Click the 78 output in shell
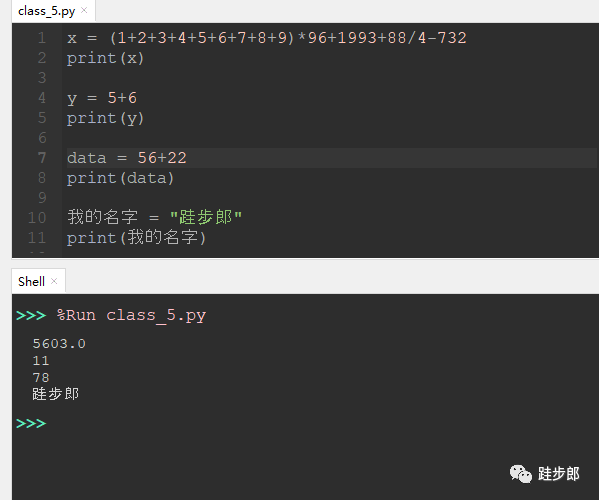Screen dimensions: 599x500 (41, 378)
